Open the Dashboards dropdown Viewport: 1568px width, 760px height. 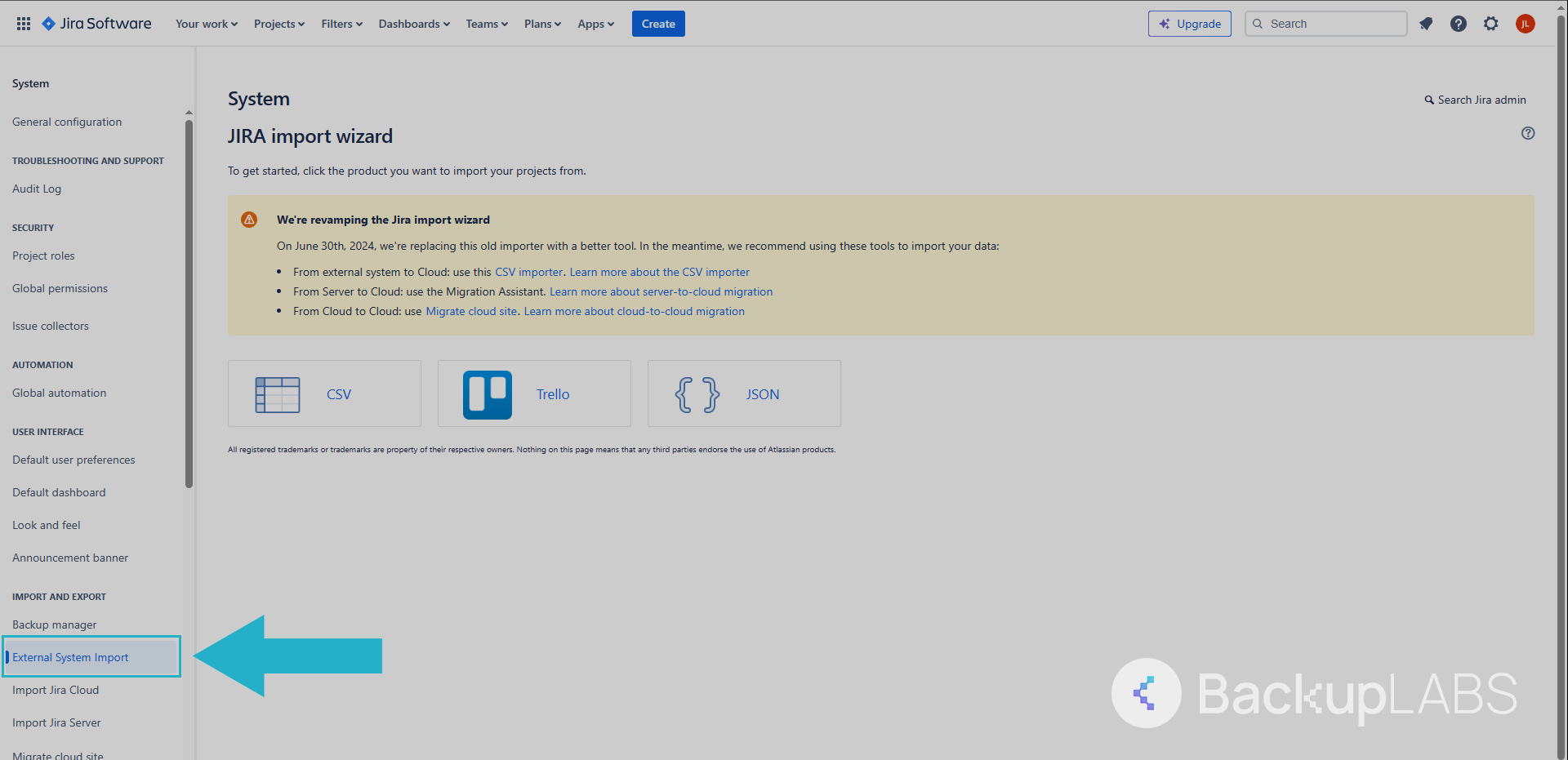point(414,24)
